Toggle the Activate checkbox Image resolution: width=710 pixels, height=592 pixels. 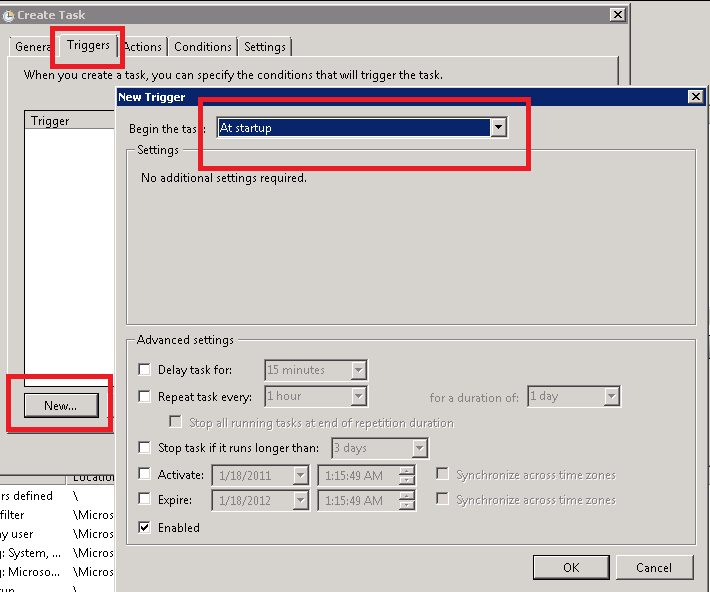tap(145, 475)
